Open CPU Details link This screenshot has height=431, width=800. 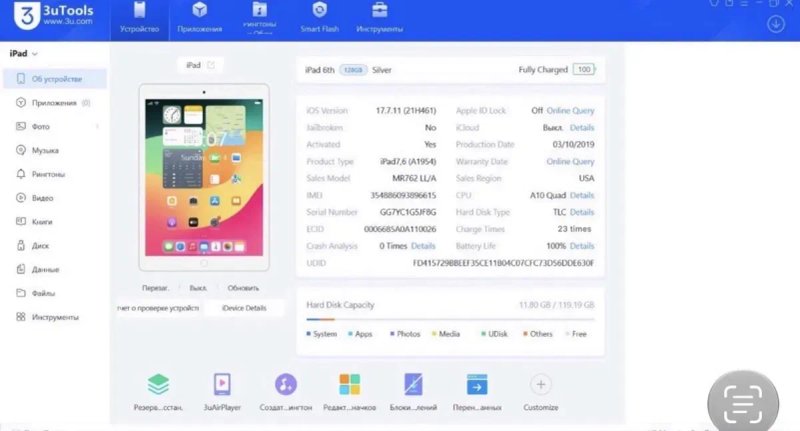tap(582, 195)
